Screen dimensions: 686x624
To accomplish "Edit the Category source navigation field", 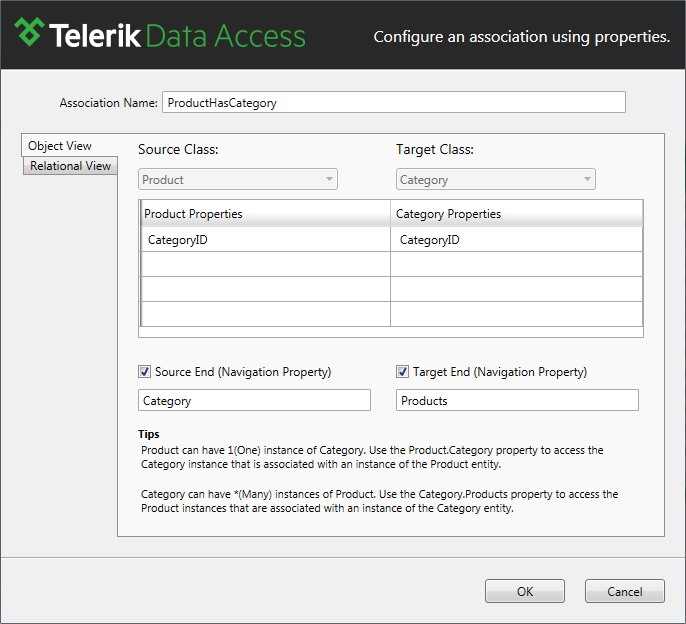I will 254,400.
